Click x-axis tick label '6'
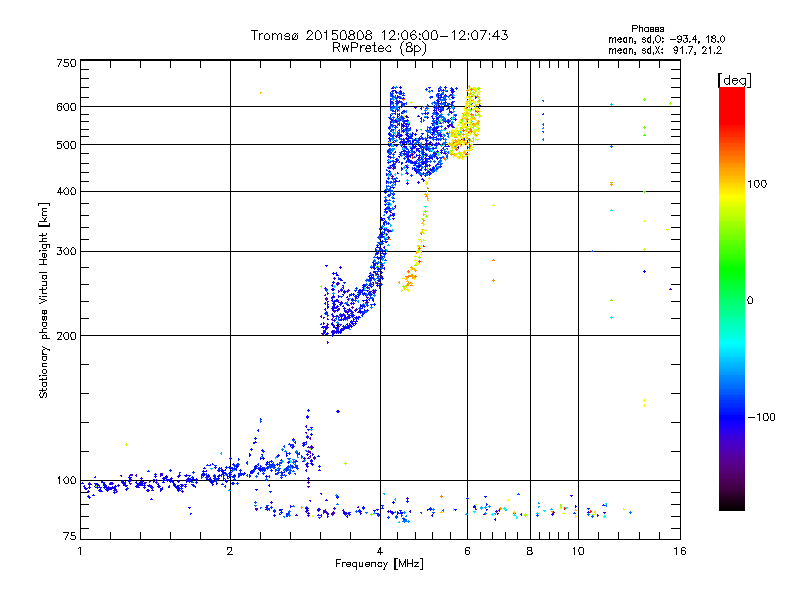800x600 pixels. tap(467, 551)
